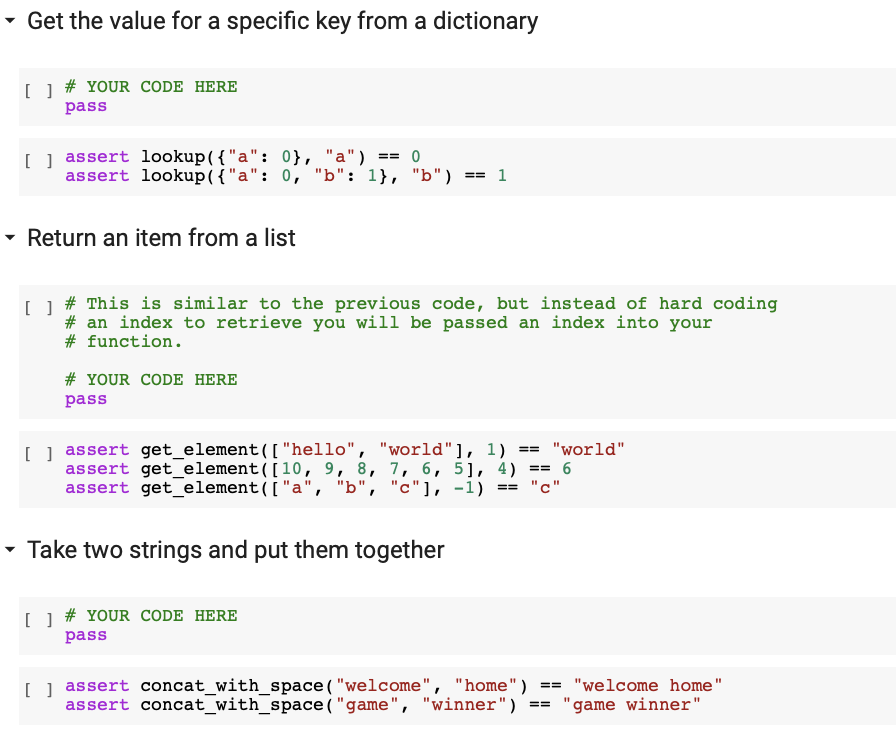Place cursor on "pass" in the string concatenation cell
The width and height of the screenshot is (896, 746).
(86, 635)
